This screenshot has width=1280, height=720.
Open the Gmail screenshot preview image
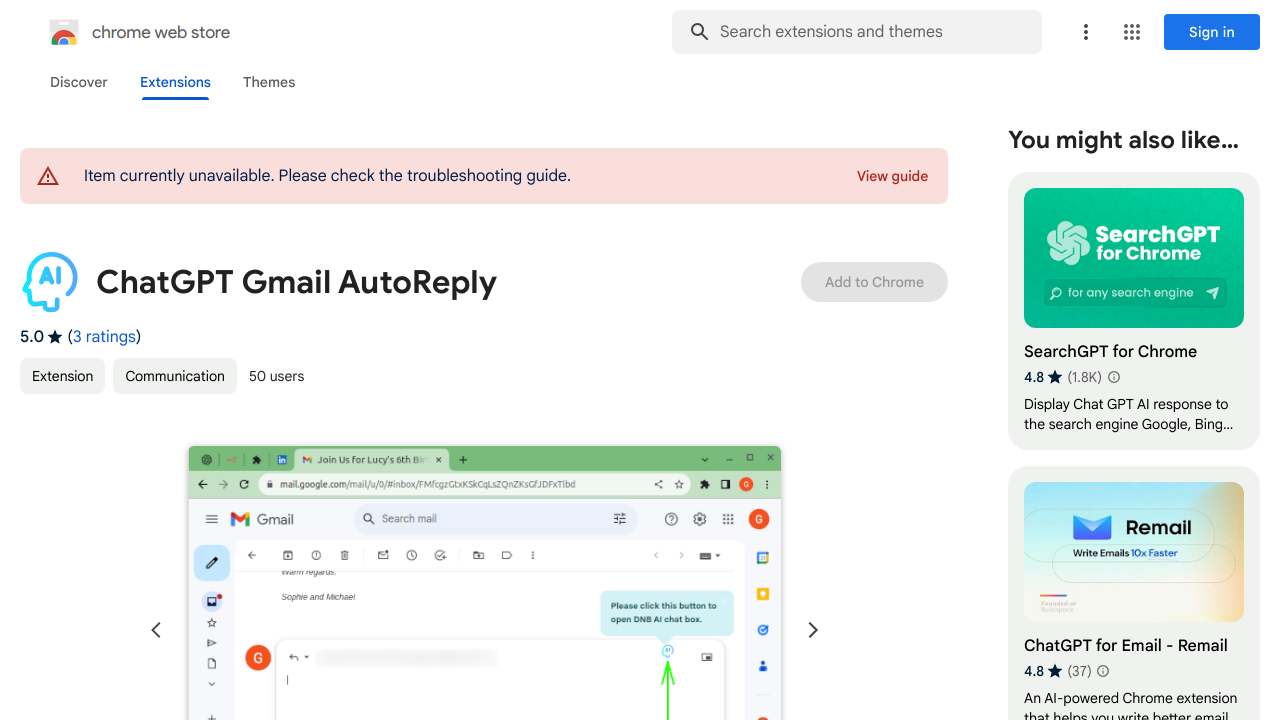484,582
